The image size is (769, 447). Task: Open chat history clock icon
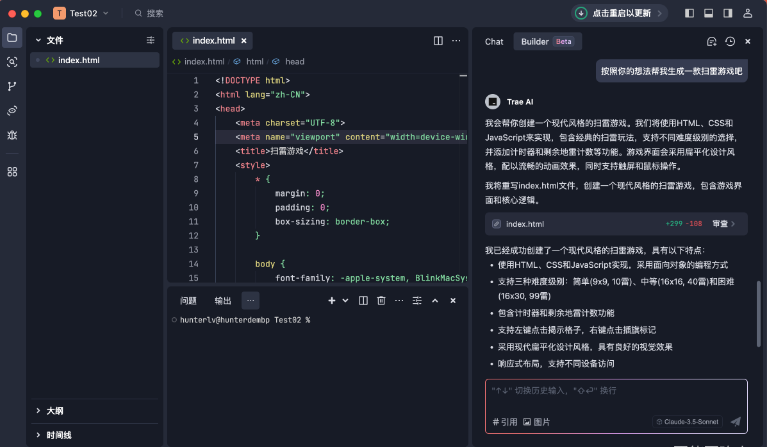tap(730, 42)
